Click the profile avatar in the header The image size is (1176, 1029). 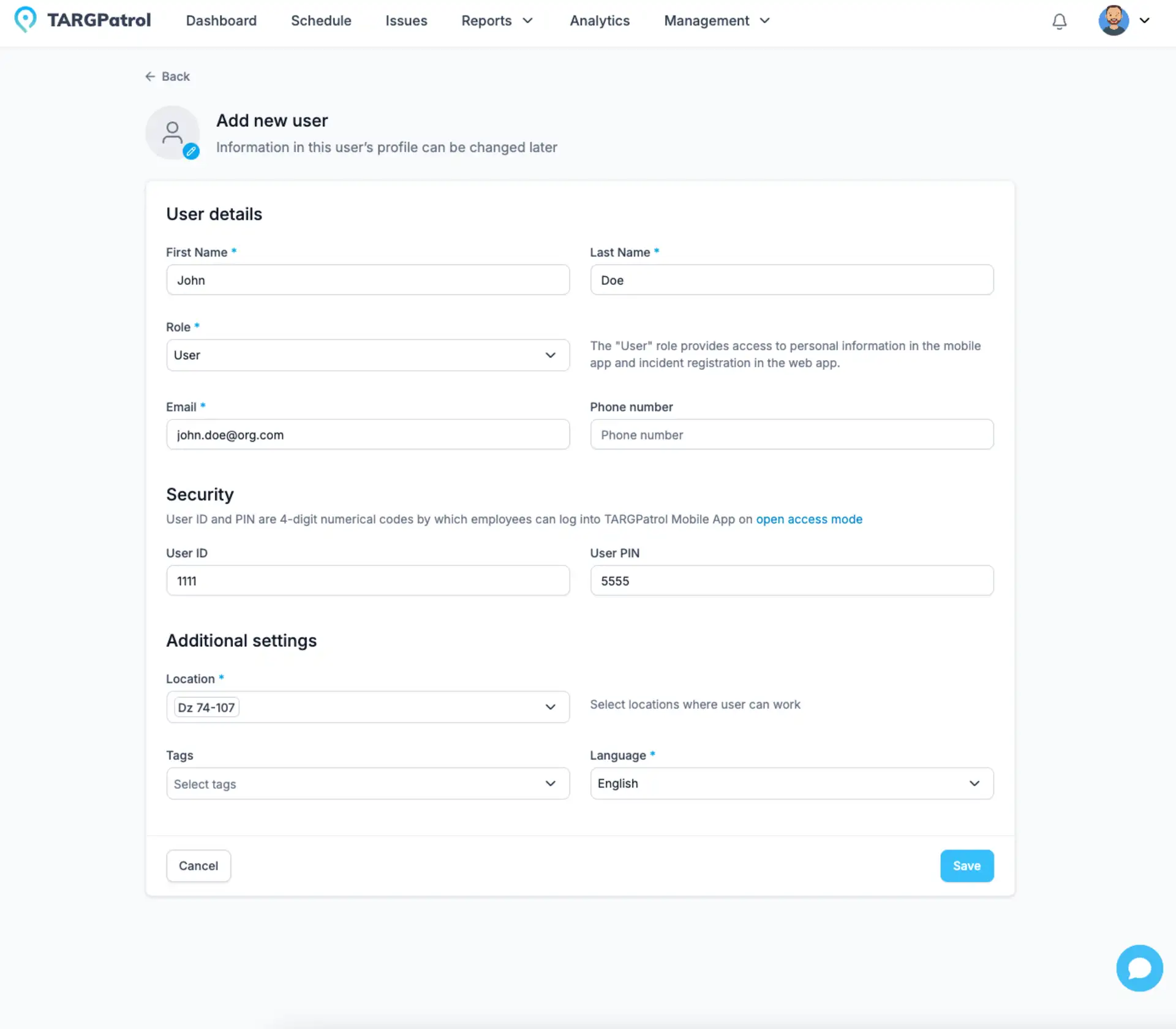(x=1112, y=20)
